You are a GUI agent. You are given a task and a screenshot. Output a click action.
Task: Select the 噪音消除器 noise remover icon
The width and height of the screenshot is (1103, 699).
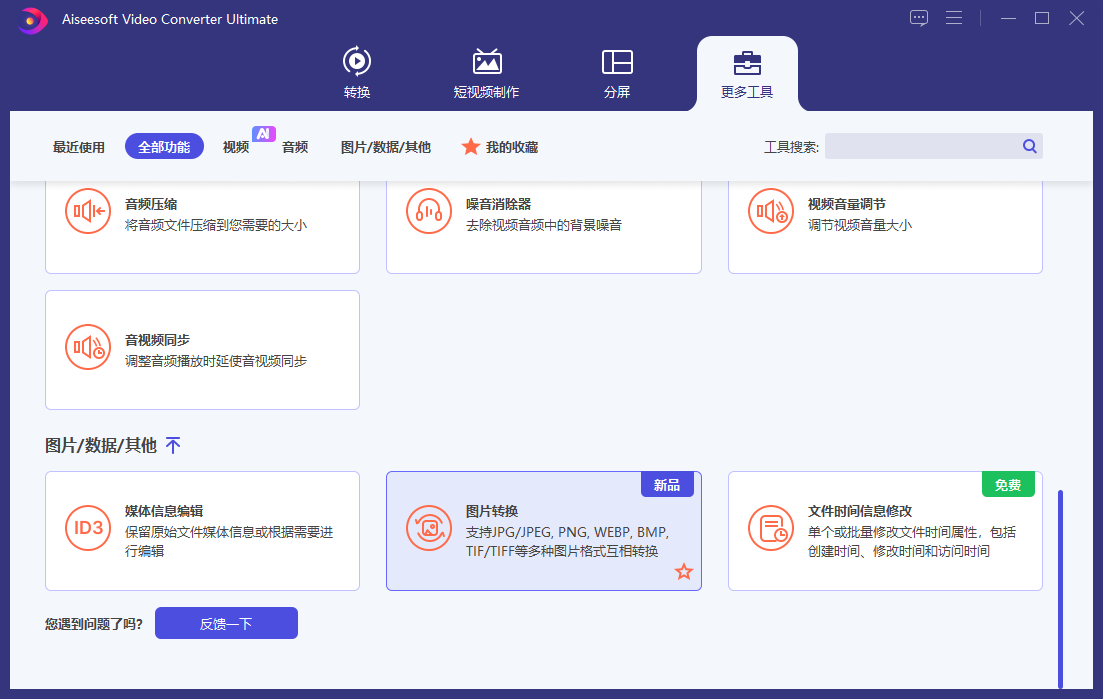[x=428, y=211]
